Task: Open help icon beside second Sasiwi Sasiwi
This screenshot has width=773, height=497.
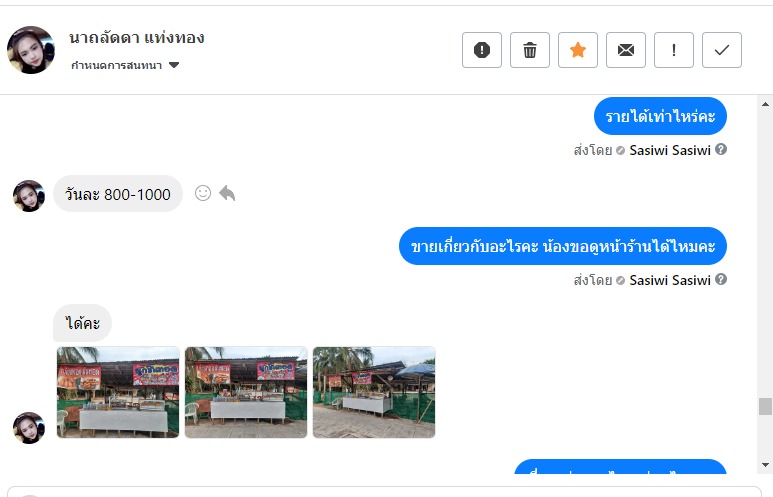Action: tap(721, 280)
